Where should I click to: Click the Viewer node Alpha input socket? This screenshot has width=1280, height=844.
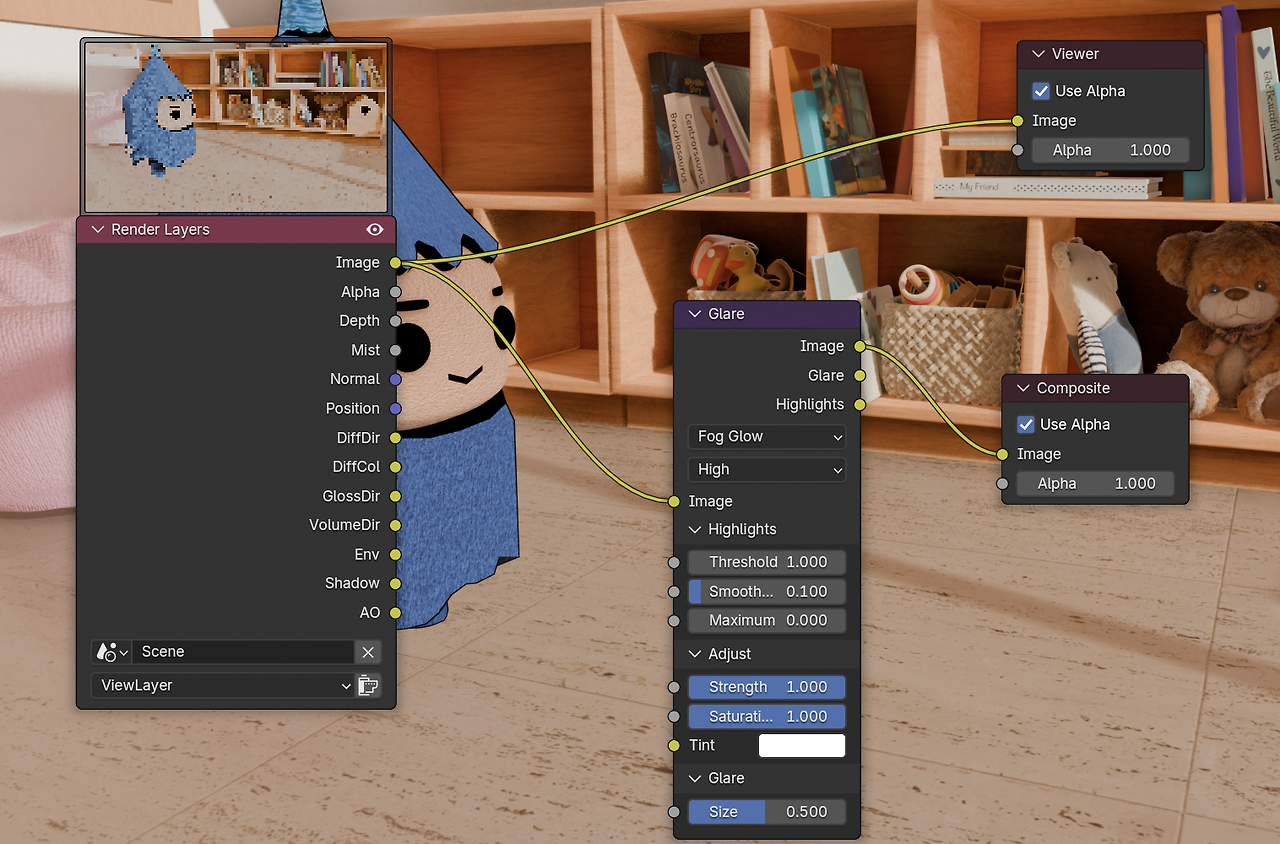[x=1018, y=150]
